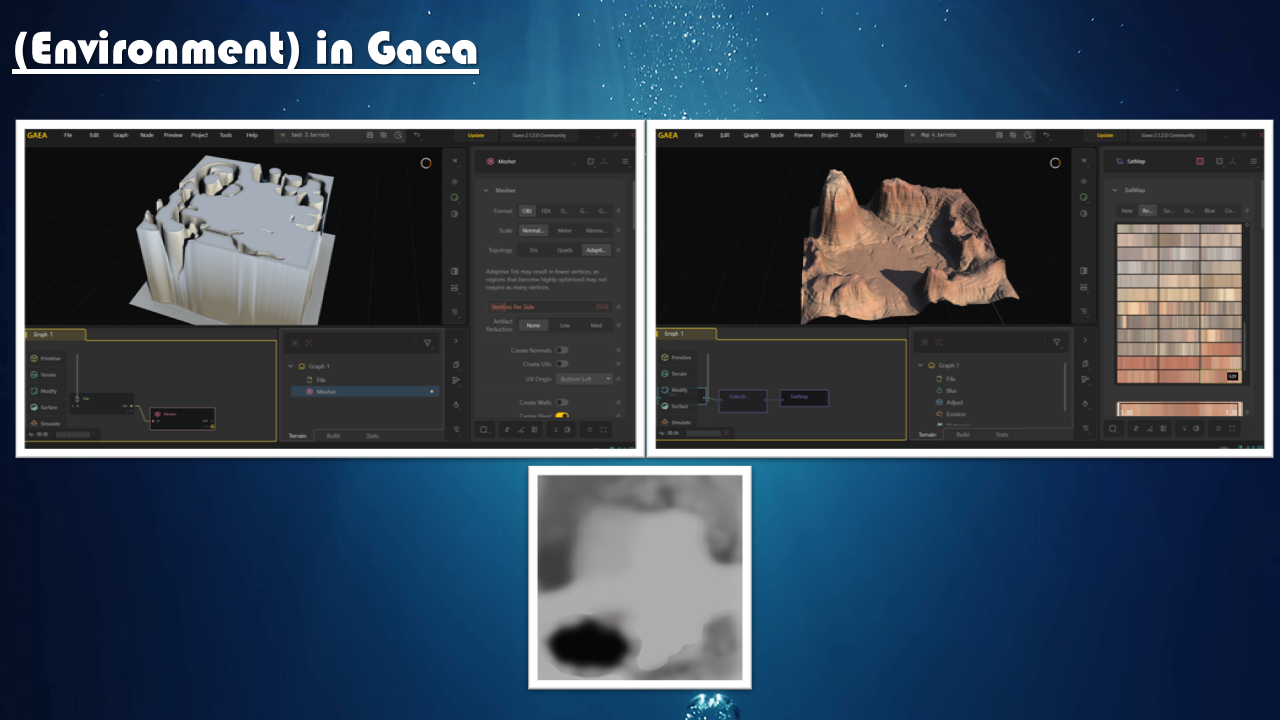
Task: Click the Mesher node icon in outline list
Action: pyautogui.click(x=309, y=392)
